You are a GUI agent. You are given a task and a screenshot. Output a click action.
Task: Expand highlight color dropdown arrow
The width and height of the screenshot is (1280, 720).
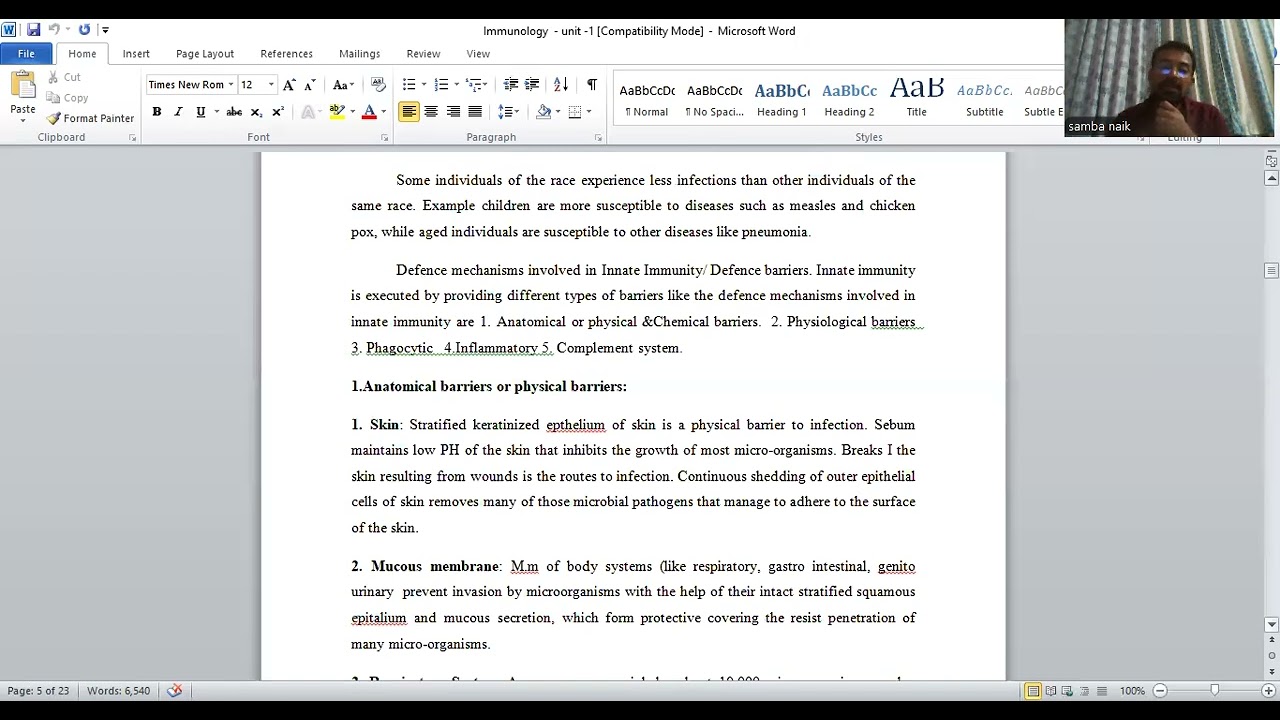[x=352, y=112]
